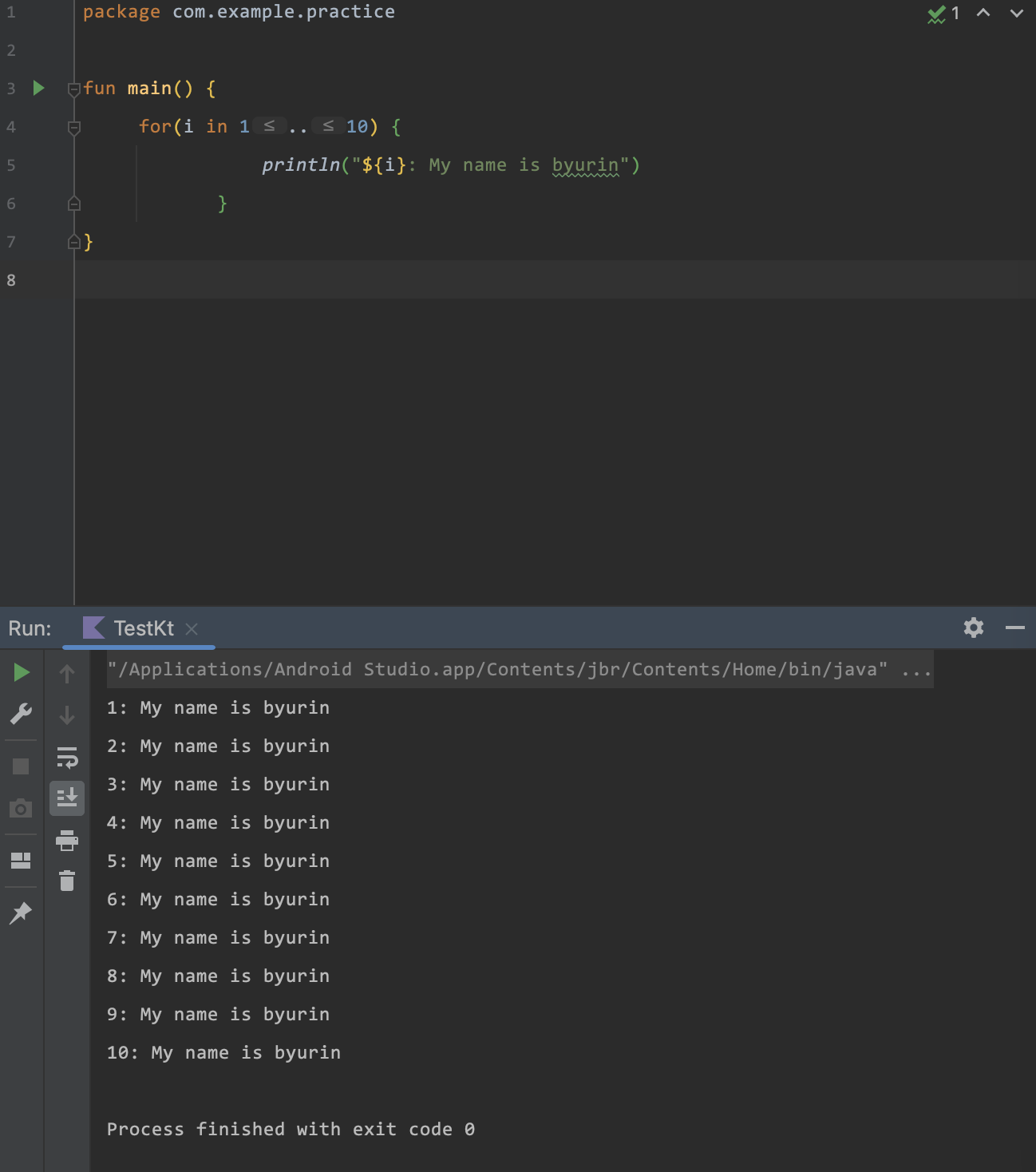This screenshot has height=1172, width=1036.
Task: Open inspection widget with green checkmark
Action: [943, 14]
